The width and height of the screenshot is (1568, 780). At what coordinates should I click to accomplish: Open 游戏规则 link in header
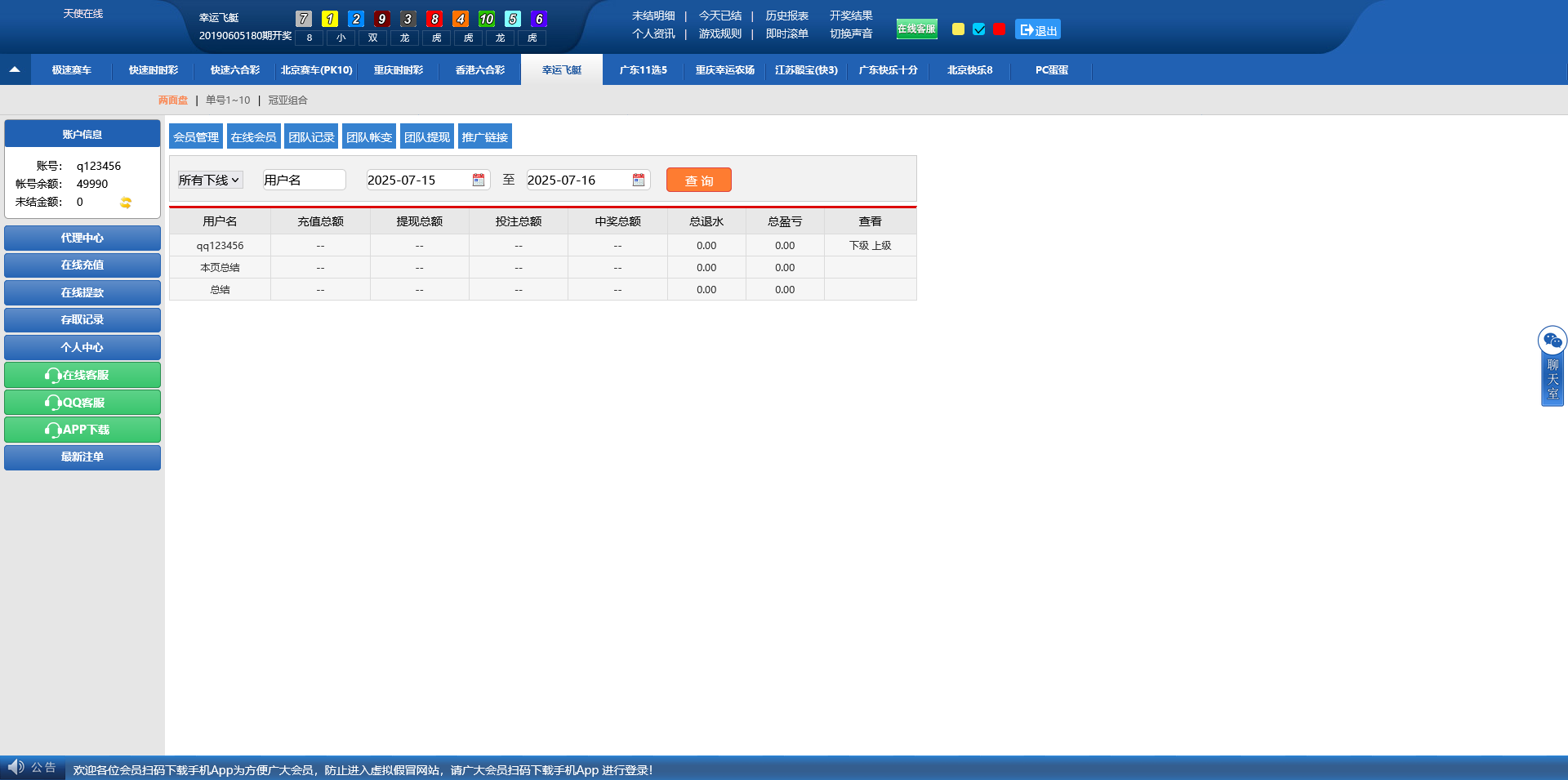pyautogui.click(x=720, y=33)
